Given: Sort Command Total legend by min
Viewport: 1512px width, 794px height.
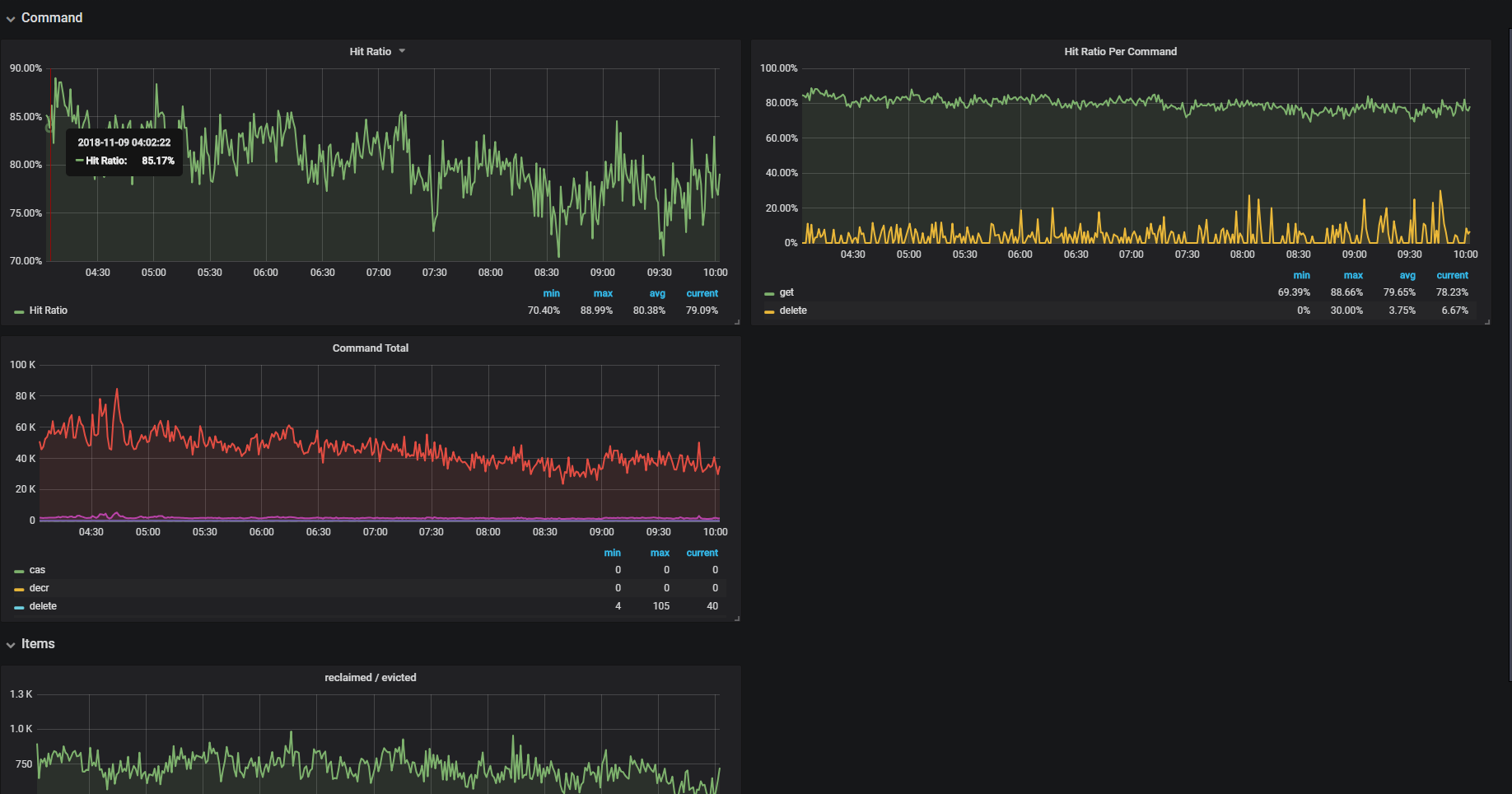Looking at the screenshot, I should (612, 553).
